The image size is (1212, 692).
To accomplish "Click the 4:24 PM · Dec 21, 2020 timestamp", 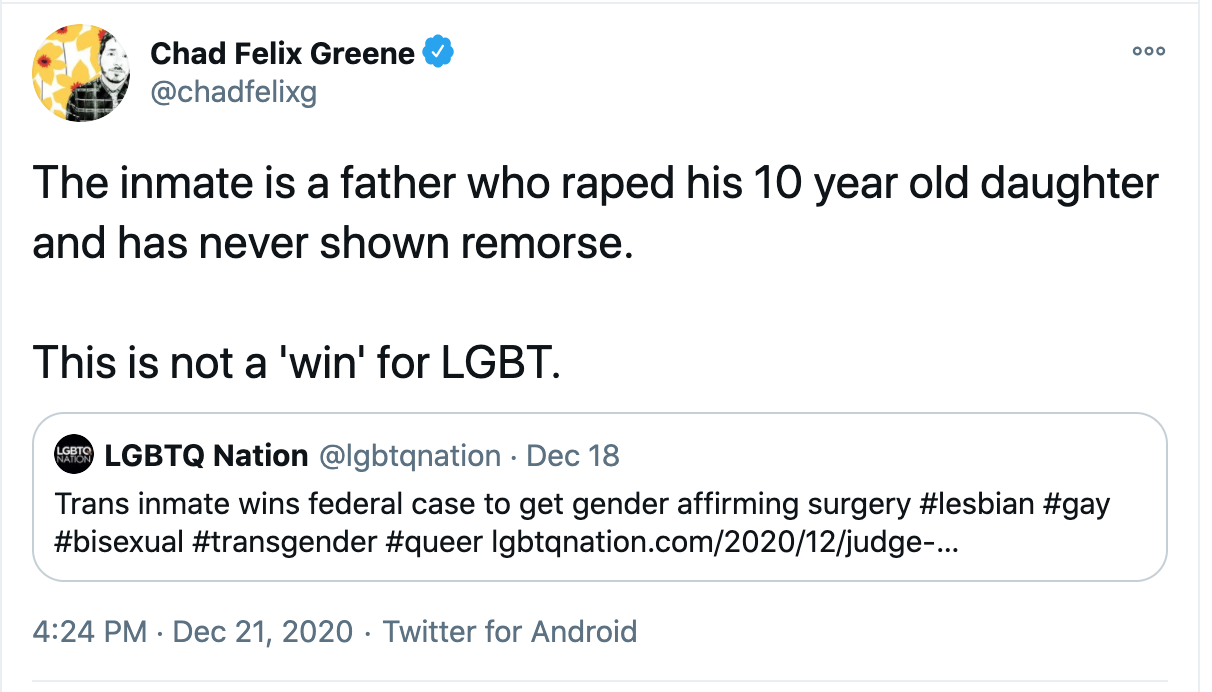I will (x=193, y=632).
